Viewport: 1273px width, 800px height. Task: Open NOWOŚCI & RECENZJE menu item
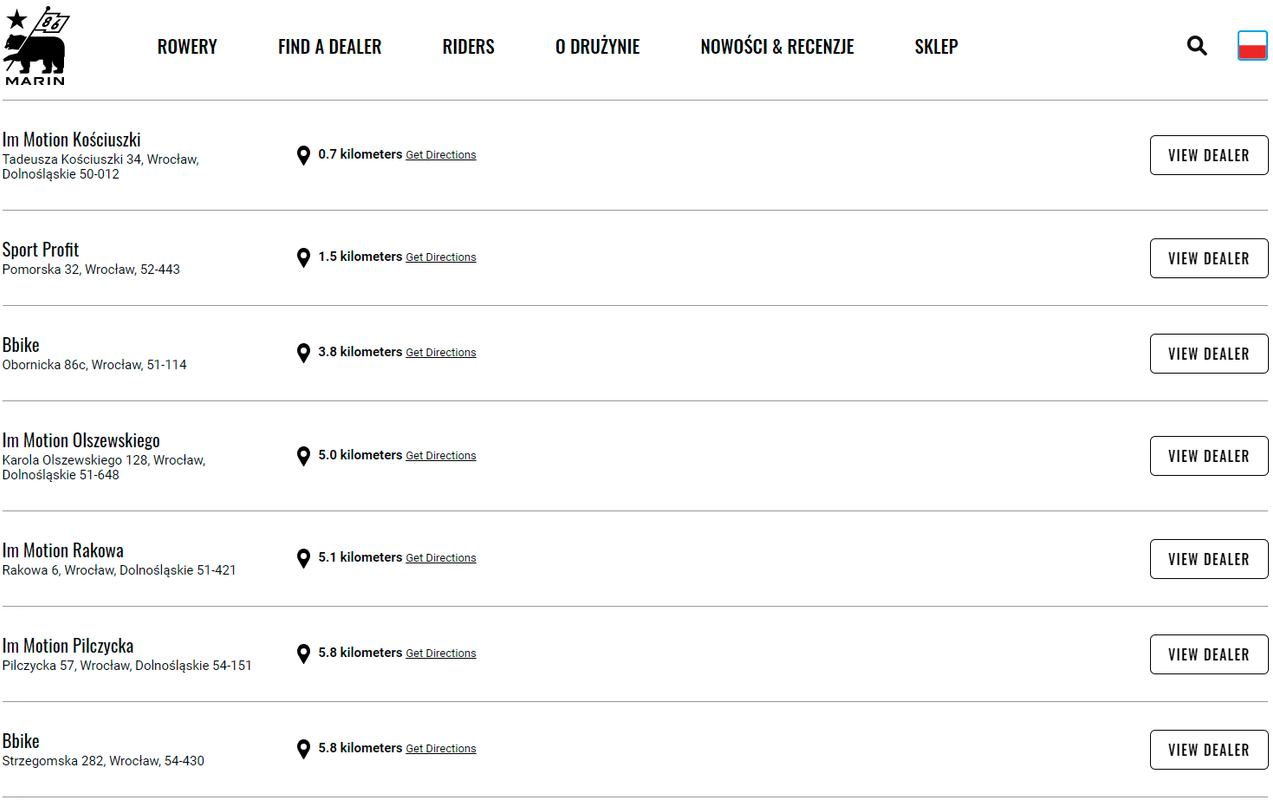(x=777, y=46)
